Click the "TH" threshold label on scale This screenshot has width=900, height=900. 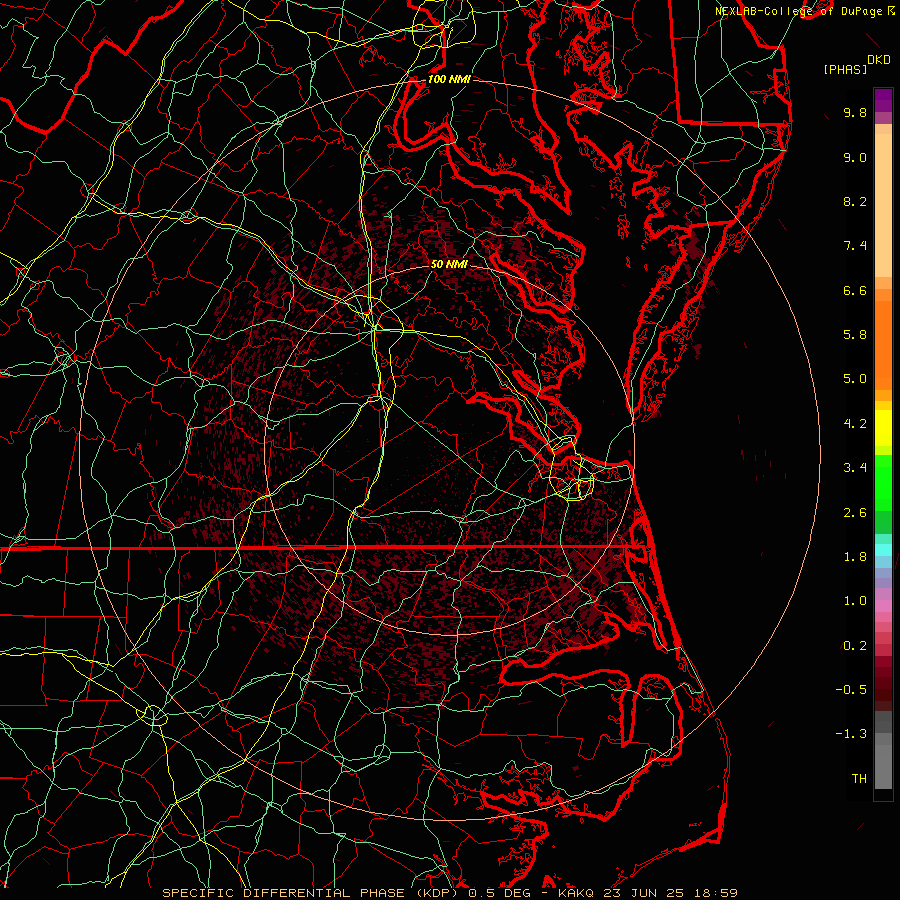pos(859,779)
